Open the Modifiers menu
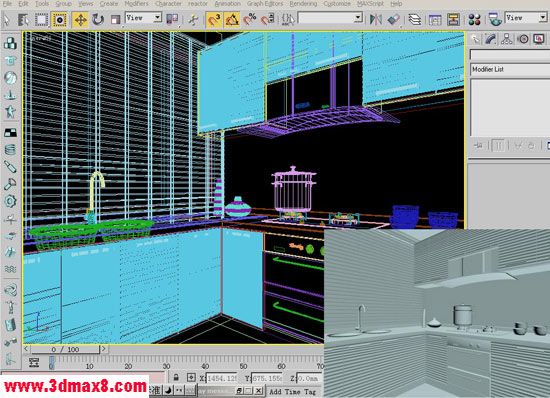This screenshot has width=550, height=398. coord(136,4)
